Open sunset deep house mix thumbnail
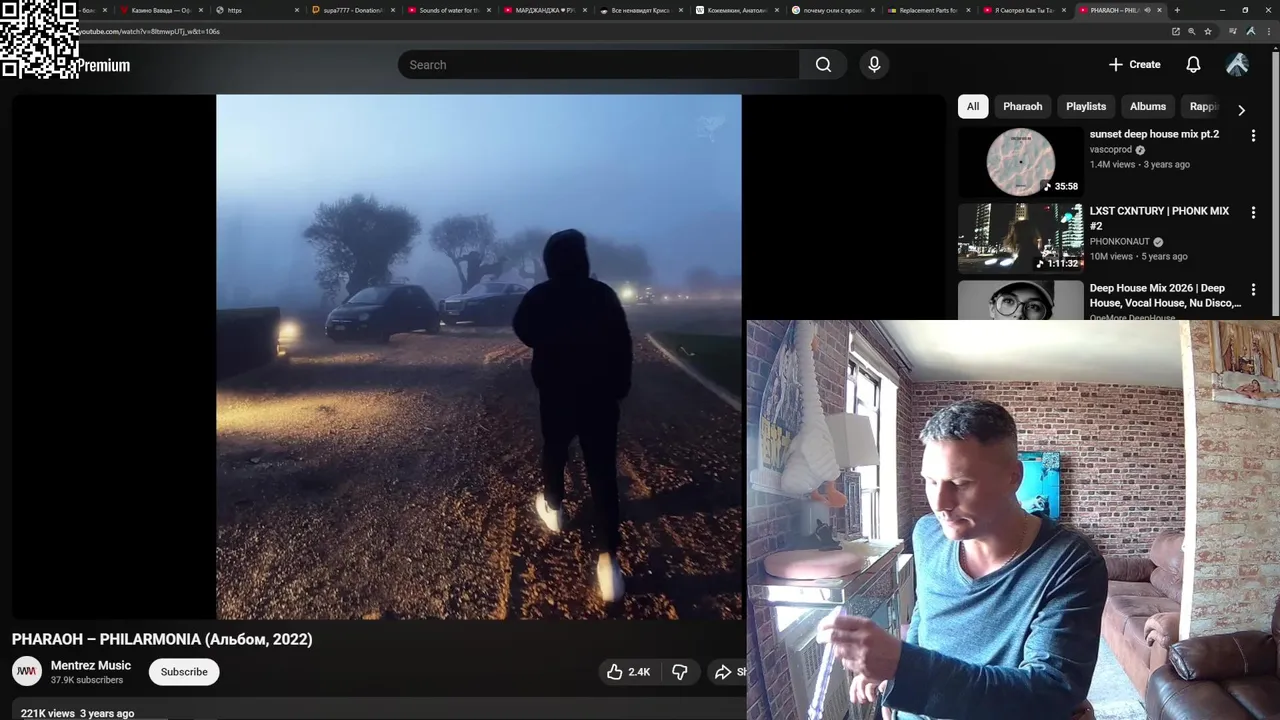1280x720 pixels. click(x=1020, y=162)
